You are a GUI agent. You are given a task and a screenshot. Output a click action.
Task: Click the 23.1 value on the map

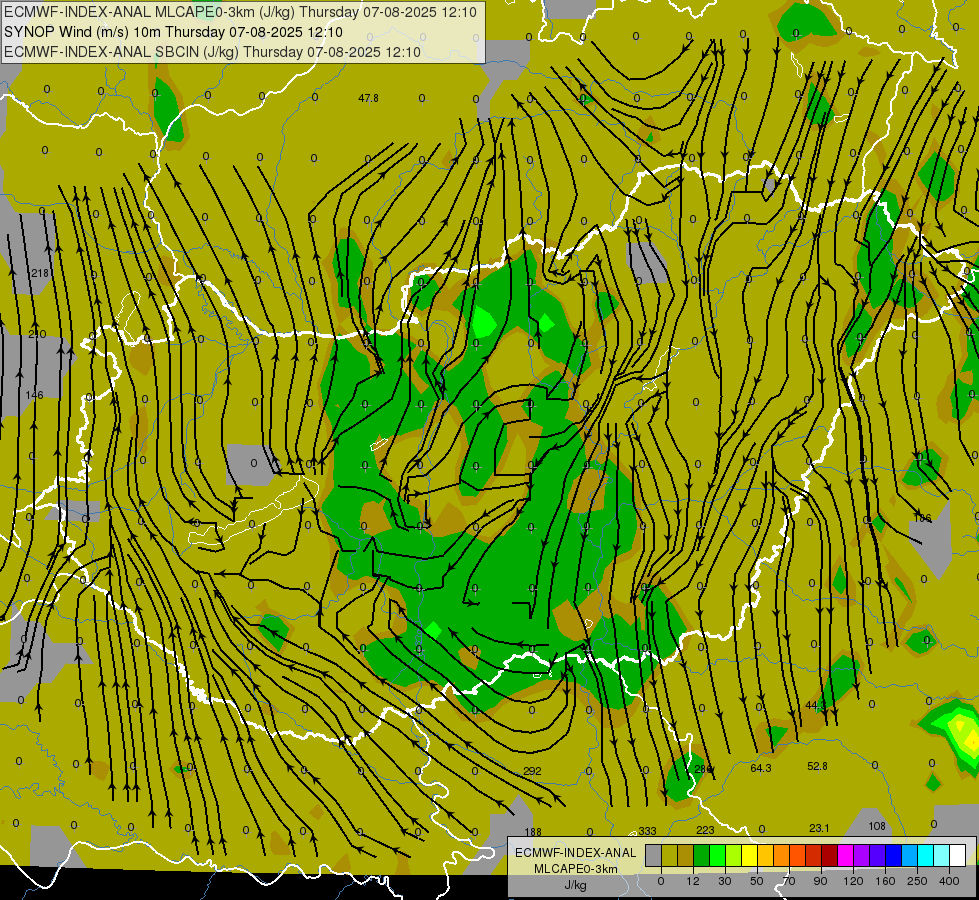pos(819,828)
